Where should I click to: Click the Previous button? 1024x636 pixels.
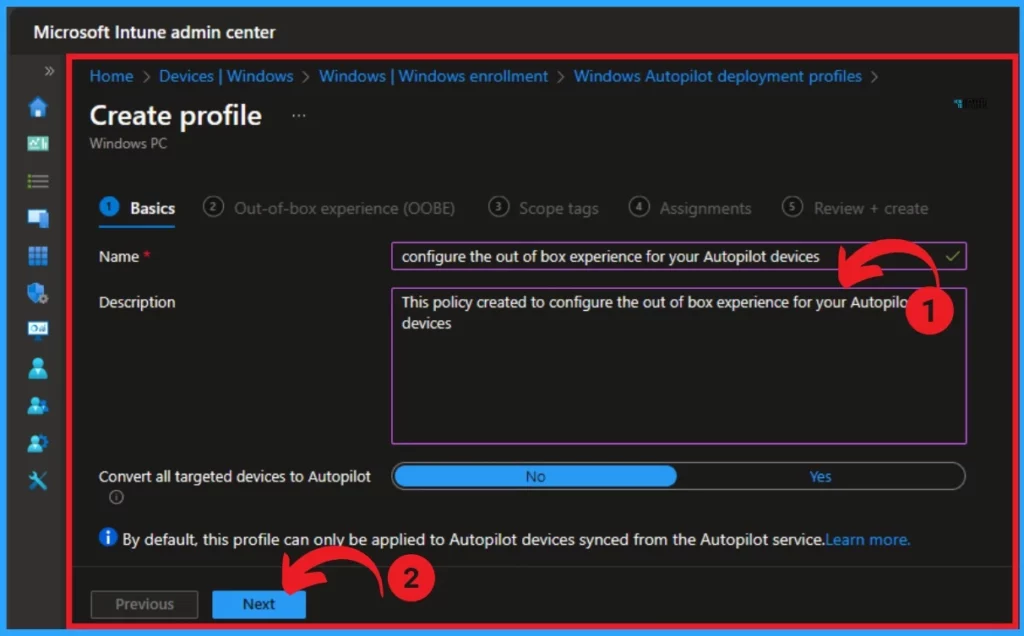point(144,604)
